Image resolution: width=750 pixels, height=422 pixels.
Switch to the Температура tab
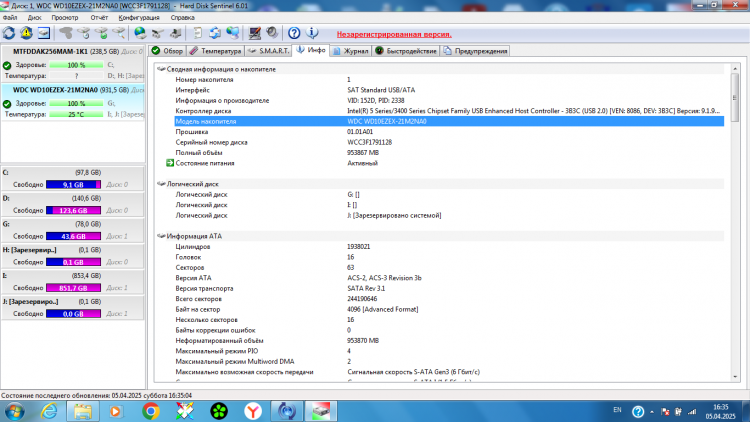[x=215, y=51]
